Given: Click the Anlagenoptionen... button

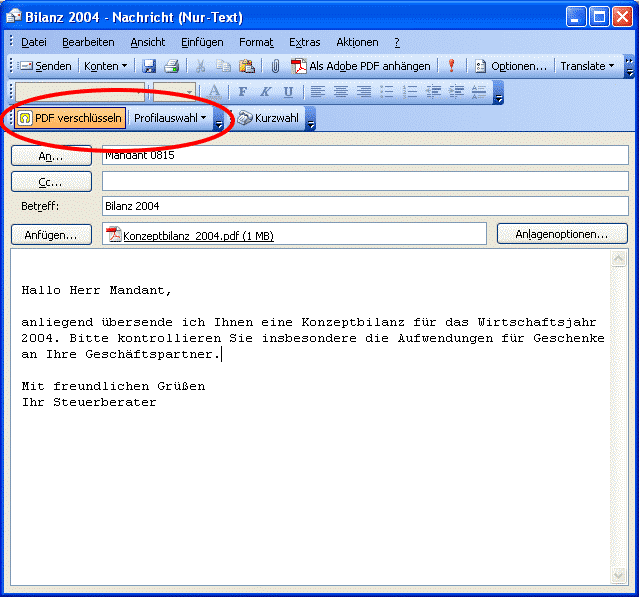Looking at the screenshot, I should [562, 234].
